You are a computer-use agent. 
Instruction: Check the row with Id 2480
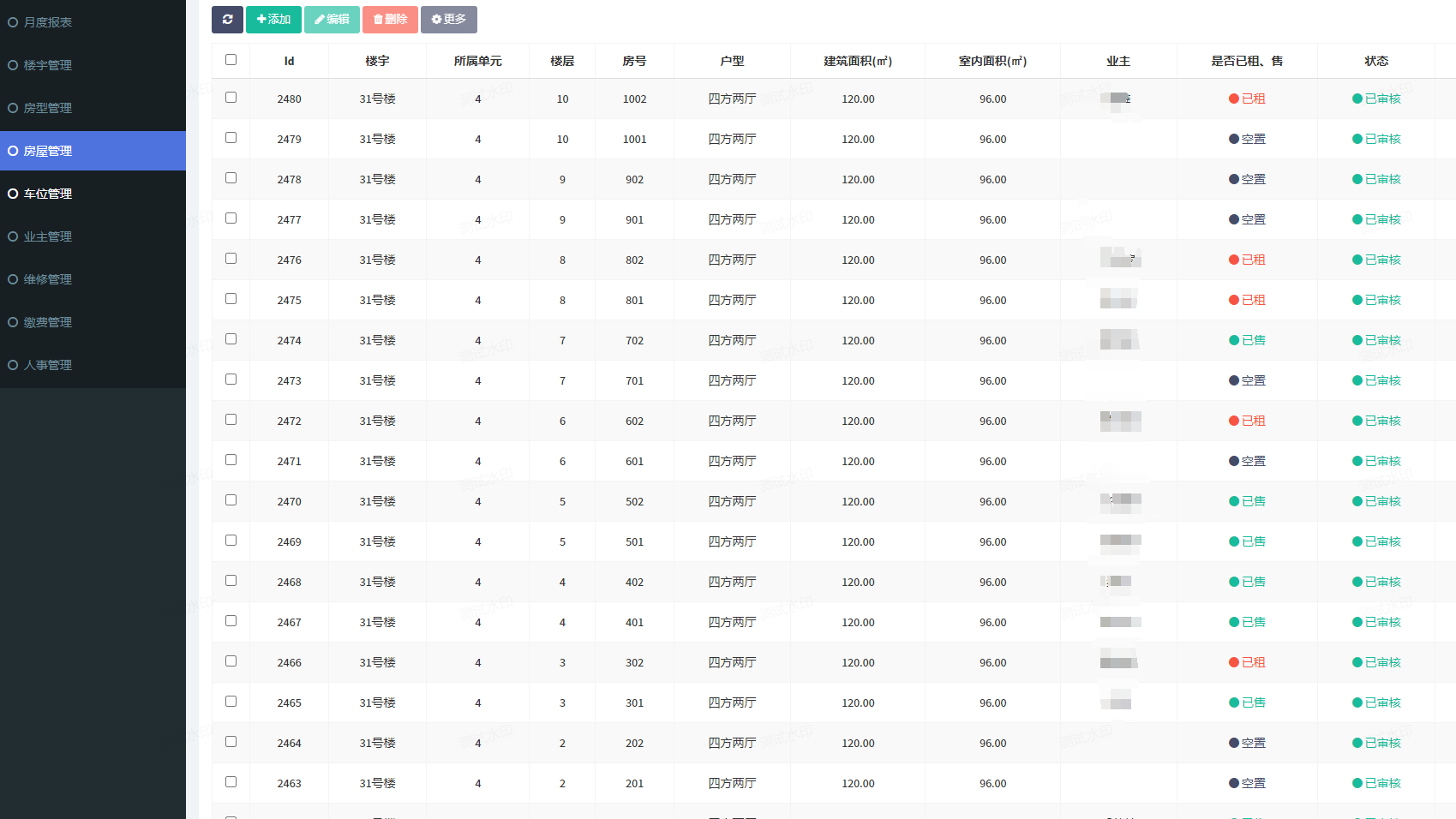click(231, 98)
